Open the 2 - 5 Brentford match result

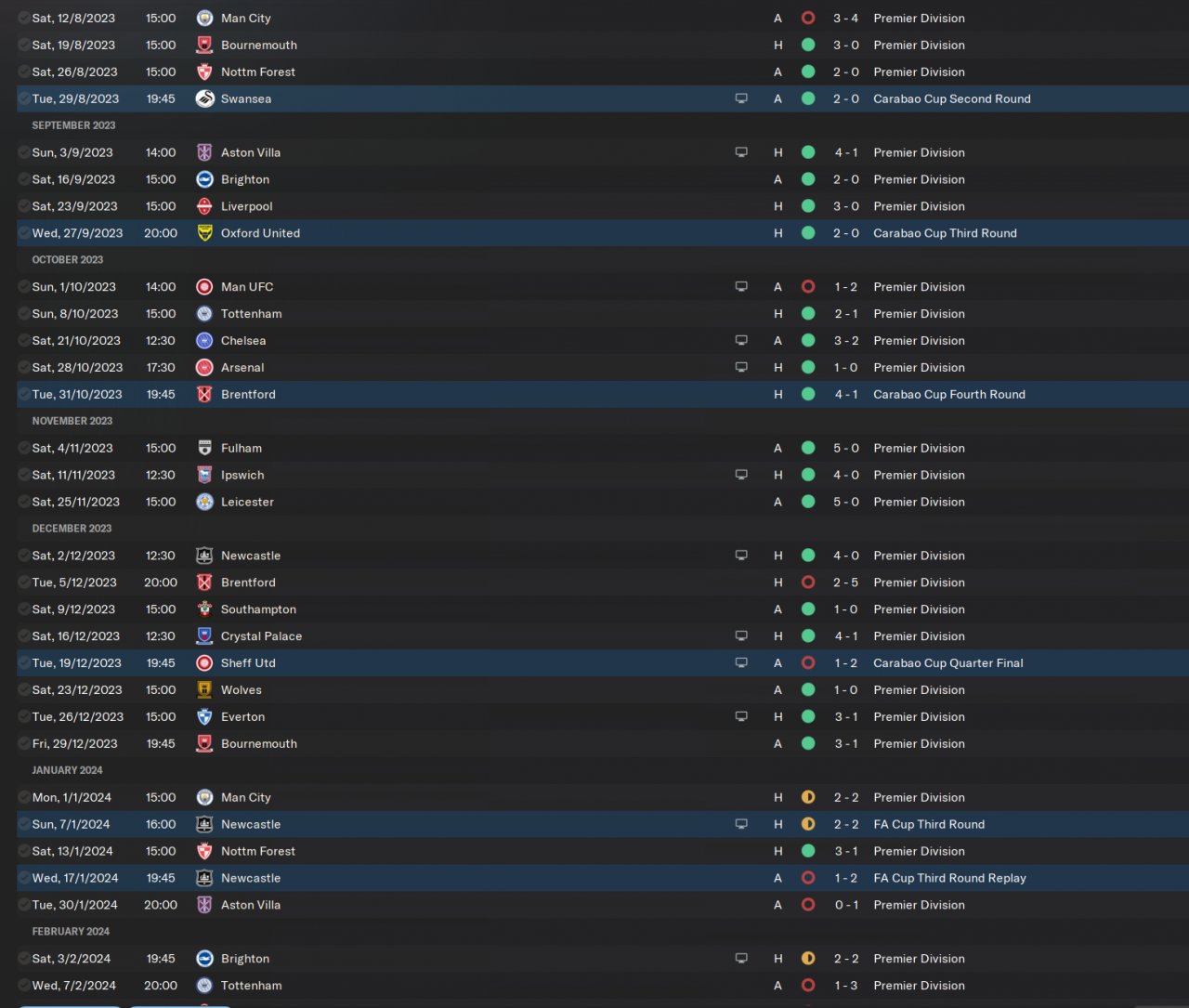click(x=845, y=583)
